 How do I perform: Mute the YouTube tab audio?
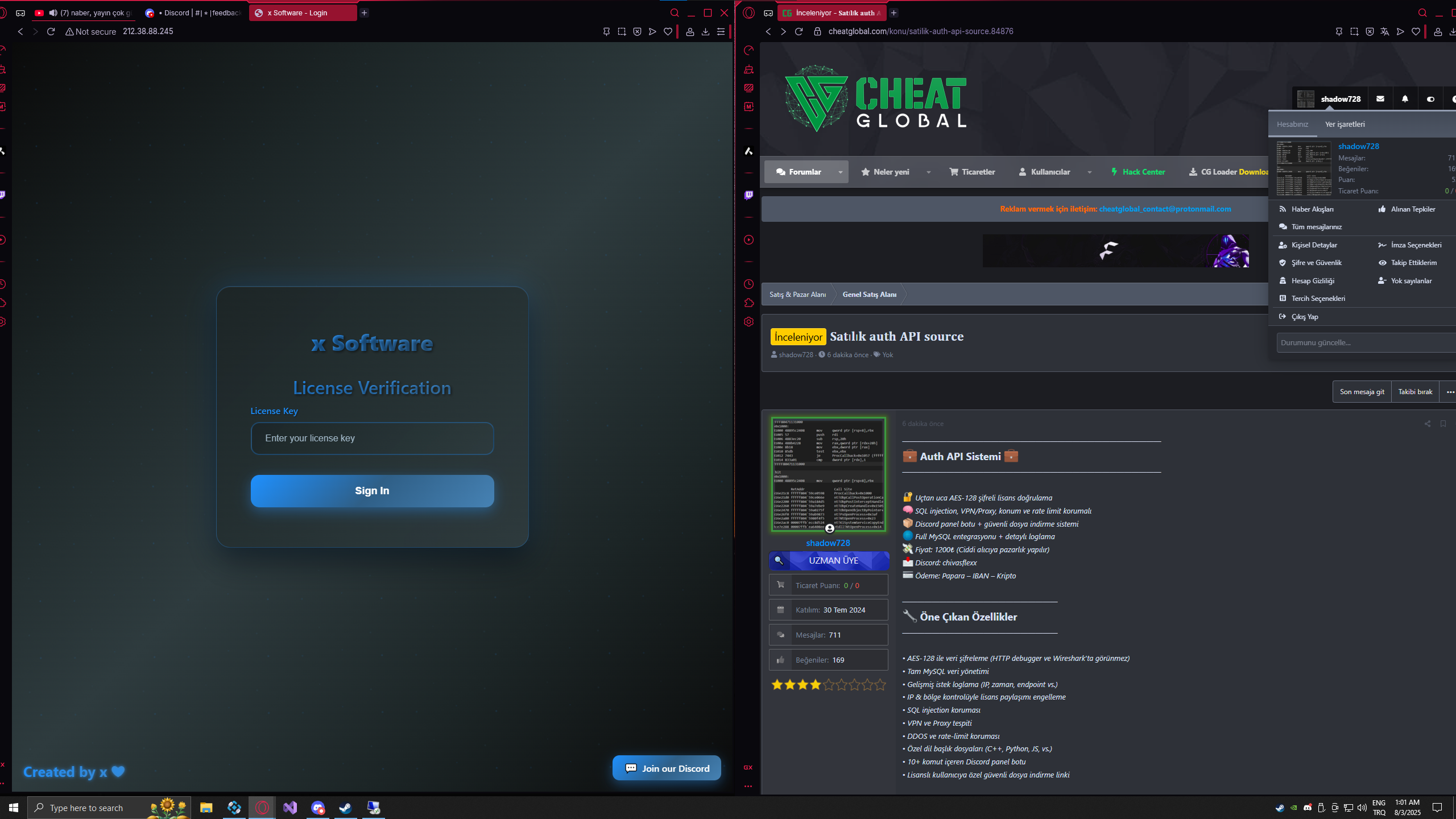pos(53,13)
